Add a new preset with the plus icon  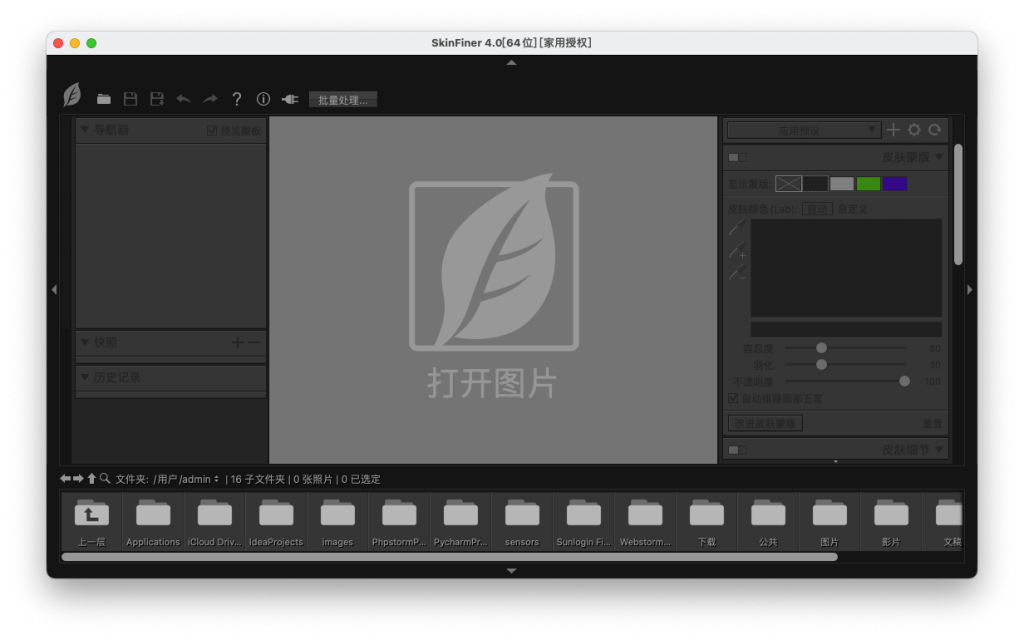pyautogui.click(x=893, y=130)
